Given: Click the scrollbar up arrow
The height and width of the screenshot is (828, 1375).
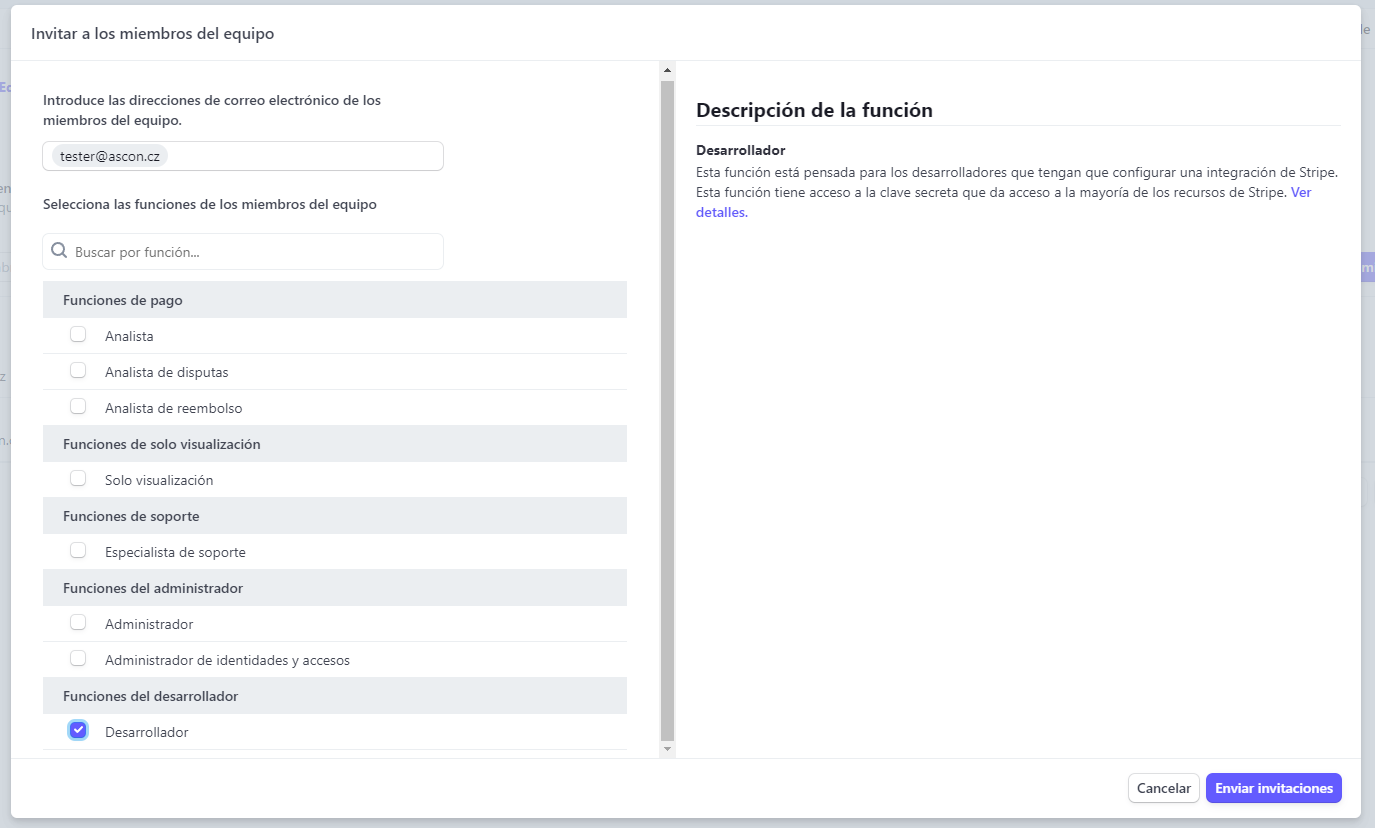Looking at the screenshot, I should click(x=668, y=70).
